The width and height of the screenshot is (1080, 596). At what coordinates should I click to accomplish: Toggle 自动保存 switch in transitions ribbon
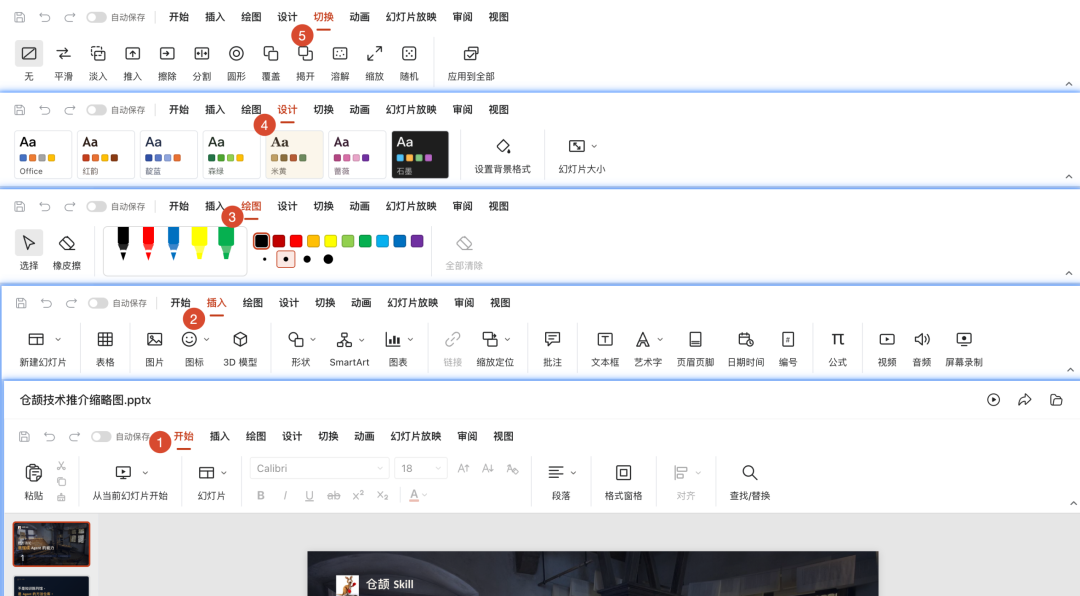pos(96,17)
